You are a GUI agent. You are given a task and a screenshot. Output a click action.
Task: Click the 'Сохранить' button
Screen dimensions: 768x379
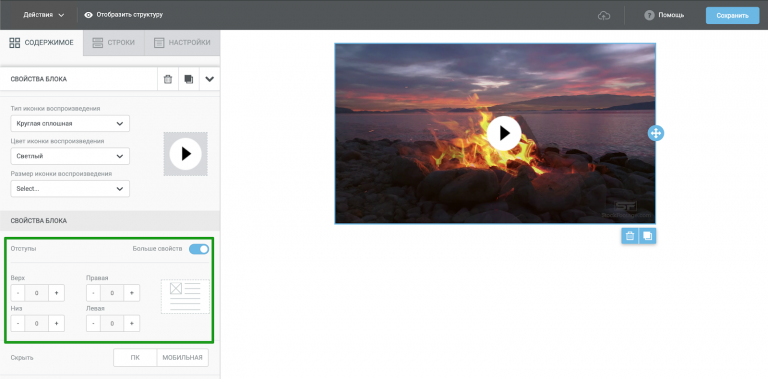click(x=732, y=15)
